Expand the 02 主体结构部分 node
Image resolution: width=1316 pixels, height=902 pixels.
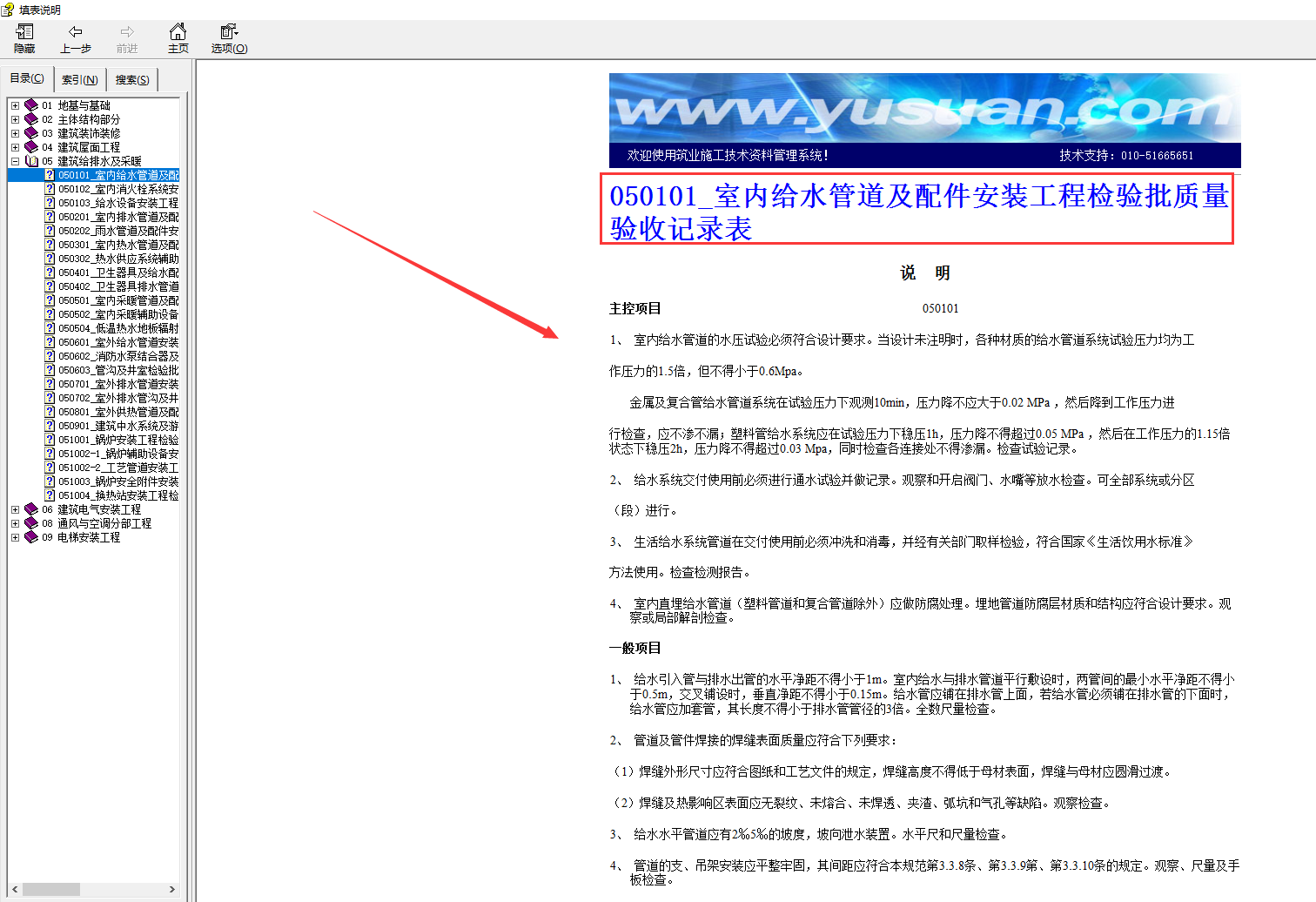click(x=15, y=119)
